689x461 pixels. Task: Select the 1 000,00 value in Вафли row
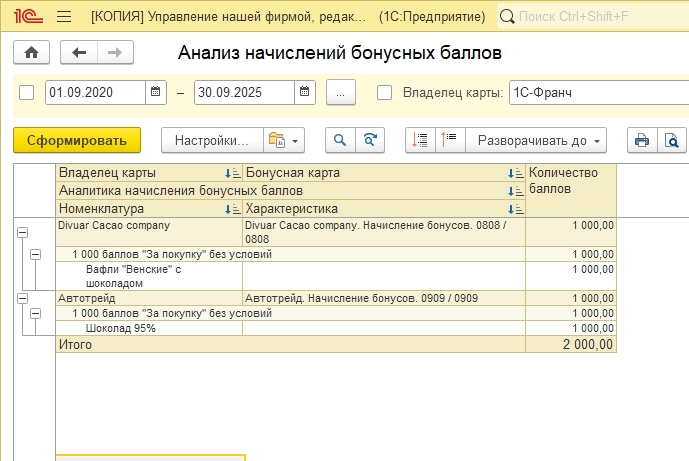[571, 276]
